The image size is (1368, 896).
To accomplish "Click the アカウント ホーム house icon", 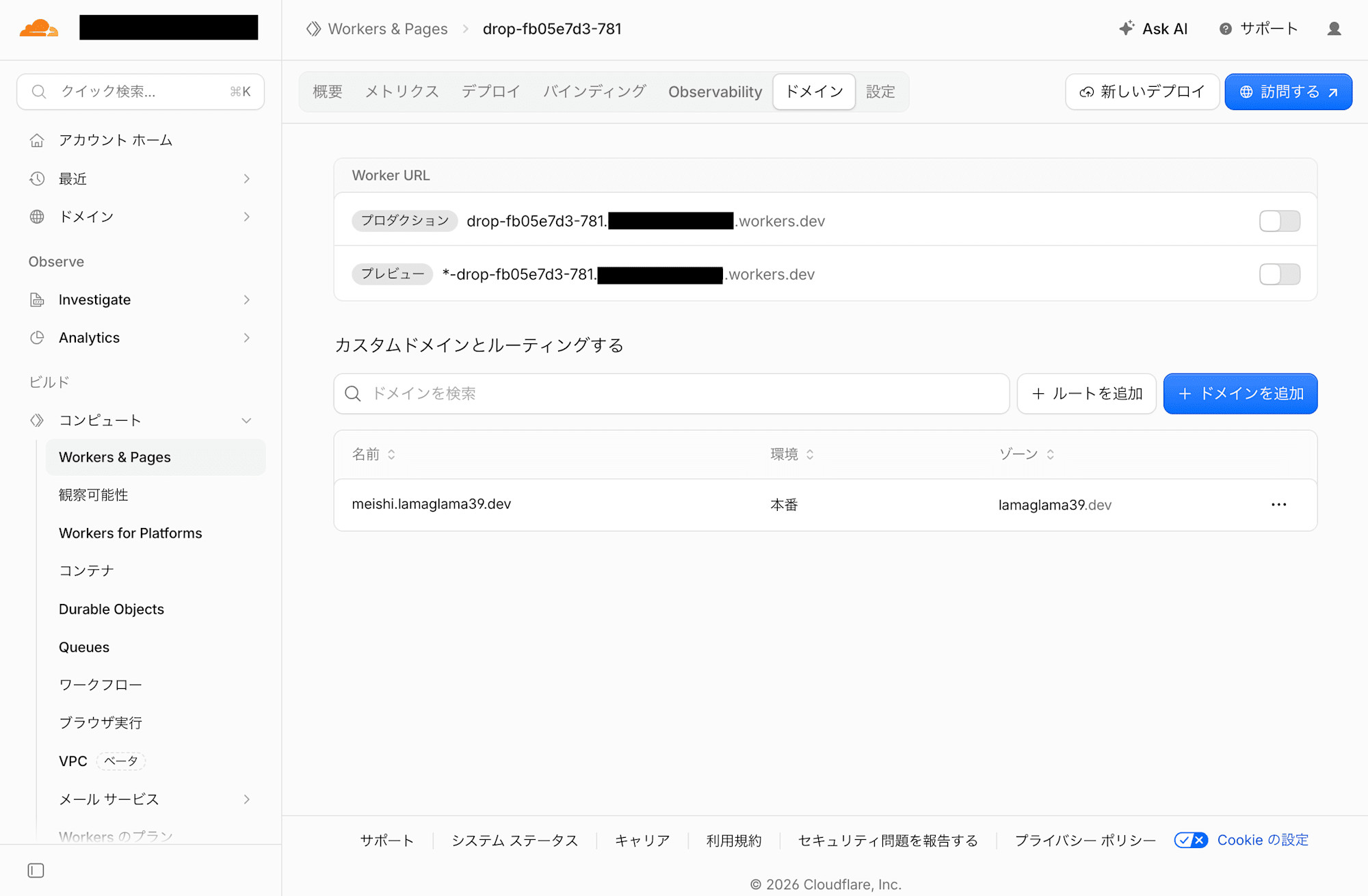I will point(37,140).
